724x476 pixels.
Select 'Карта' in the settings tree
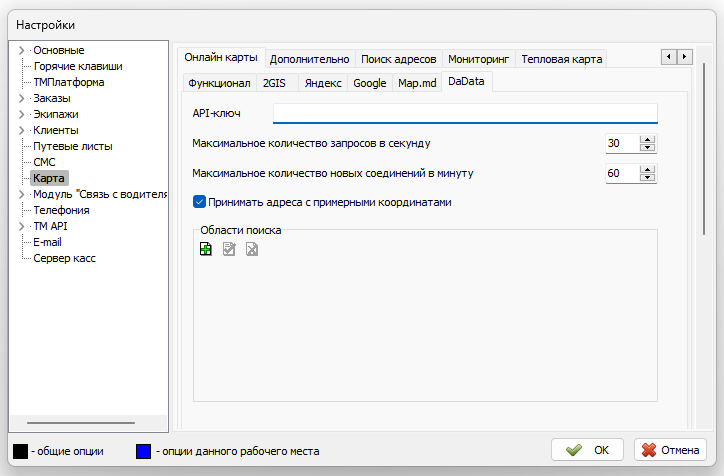[x=49, y=178]
